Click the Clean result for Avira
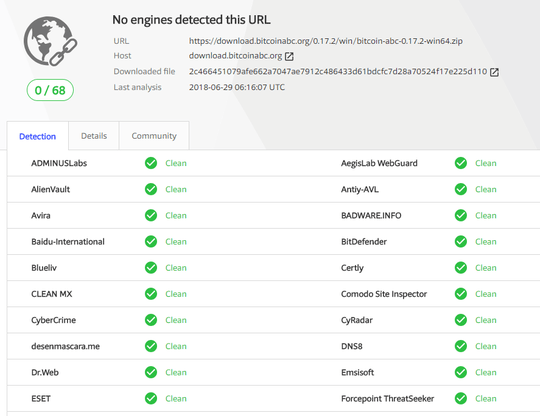540x416 pixels. 176,216
